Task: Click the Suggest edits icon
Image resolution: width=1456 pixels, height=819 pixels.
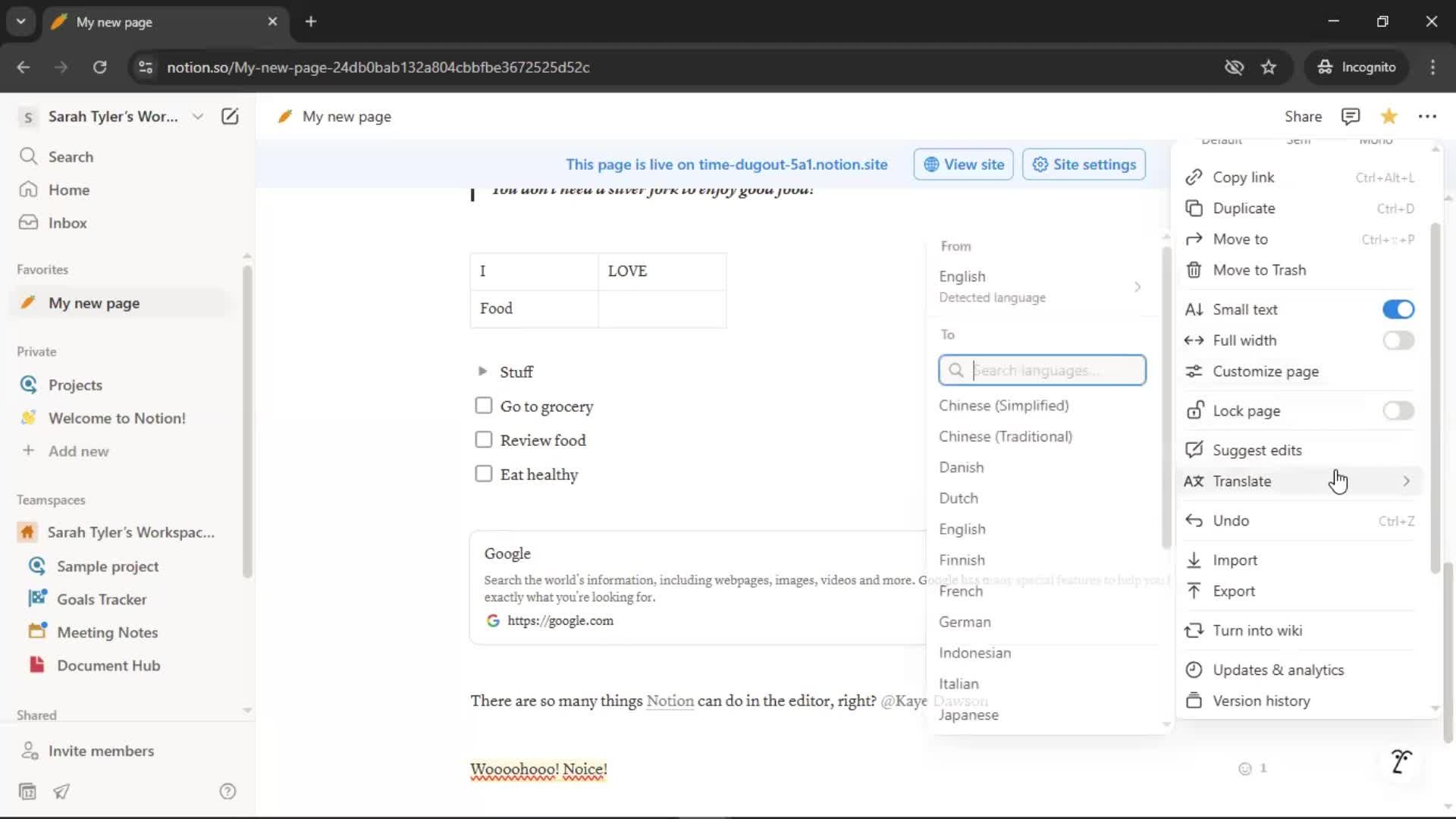Action: click(x=1194, y=450)
